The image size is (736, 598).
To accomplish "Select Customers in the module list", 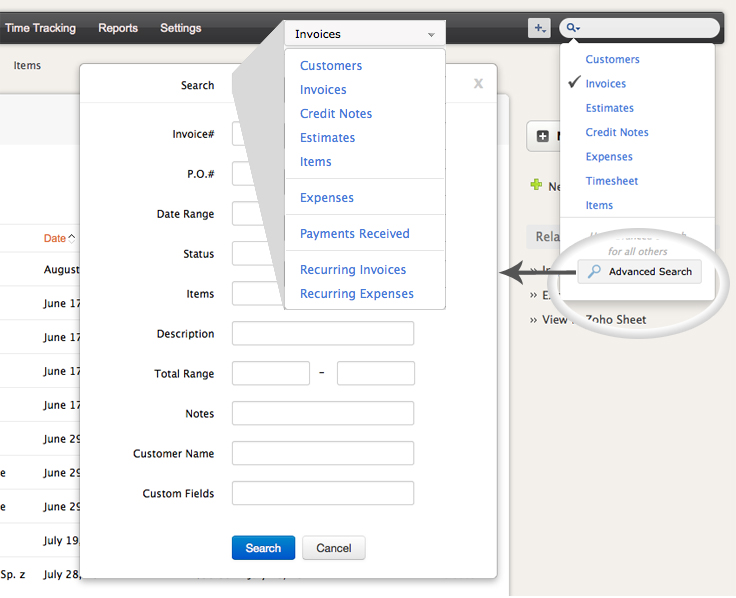I will click(331, 66).
